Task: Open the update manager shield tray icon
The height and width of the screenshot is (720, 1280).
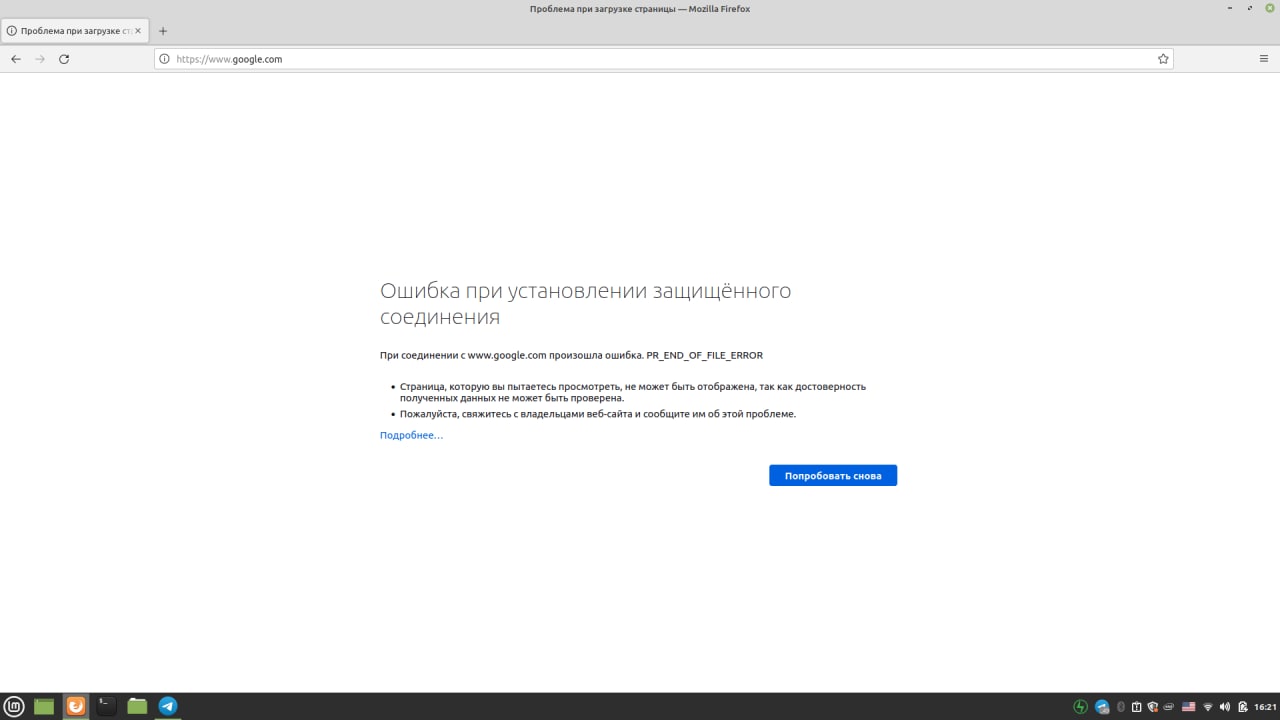Action: [1152, 707]
